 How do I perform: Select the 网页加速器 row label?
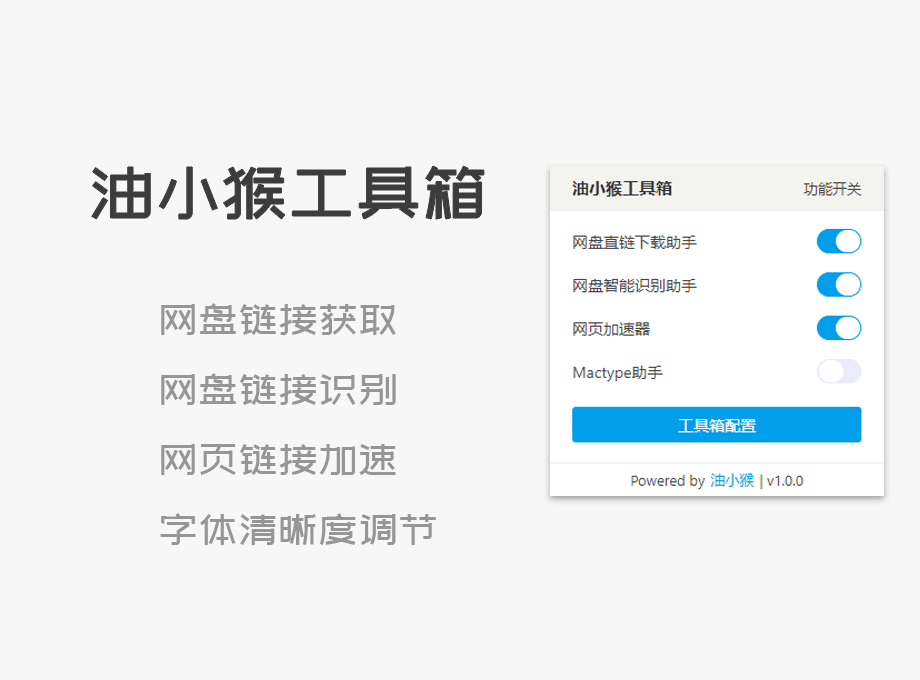point(612,328)
